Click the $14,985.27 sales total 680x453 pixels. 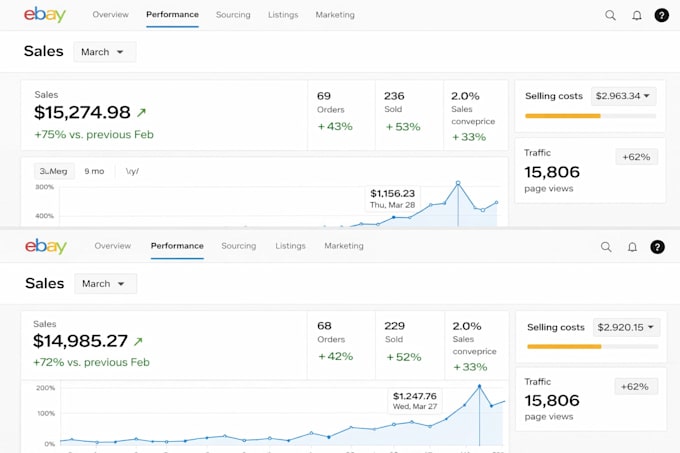80,341
